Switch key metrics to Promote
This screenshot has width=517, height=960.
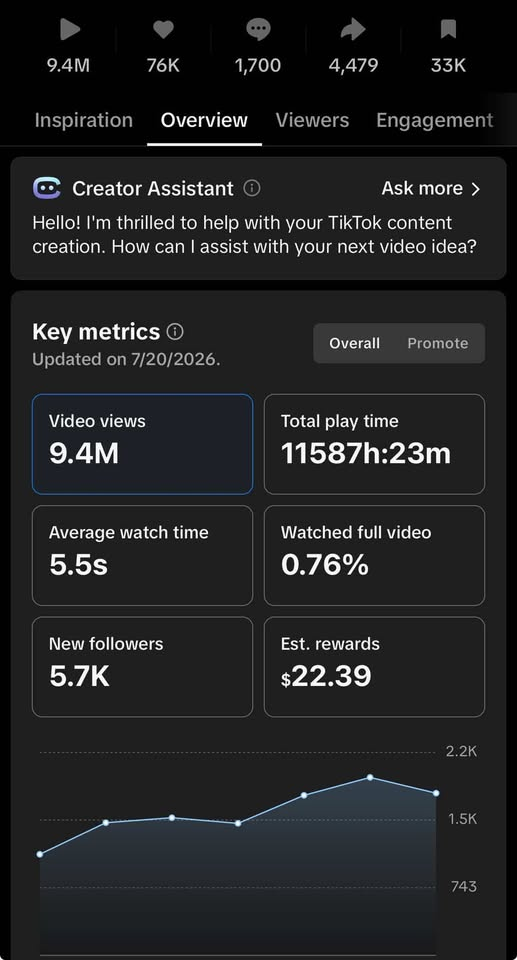point(437,343)
